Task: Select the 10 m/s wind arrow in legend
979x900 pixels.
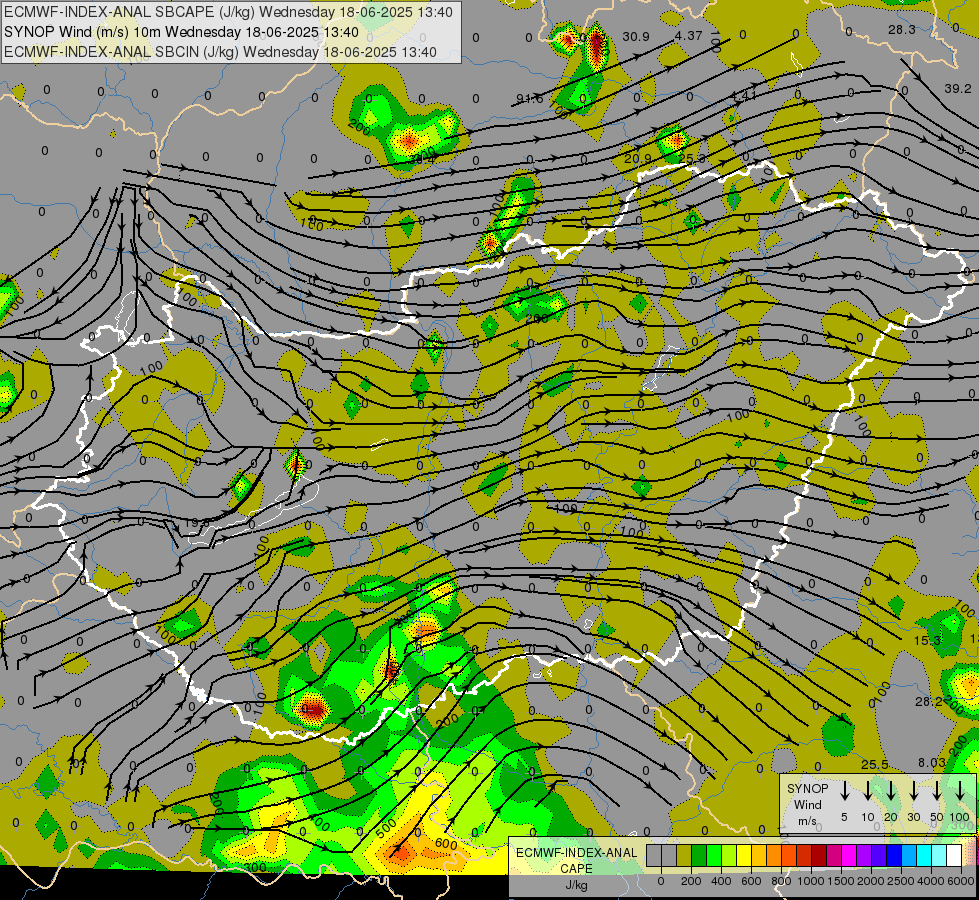Action: click(x=868, y=791)
